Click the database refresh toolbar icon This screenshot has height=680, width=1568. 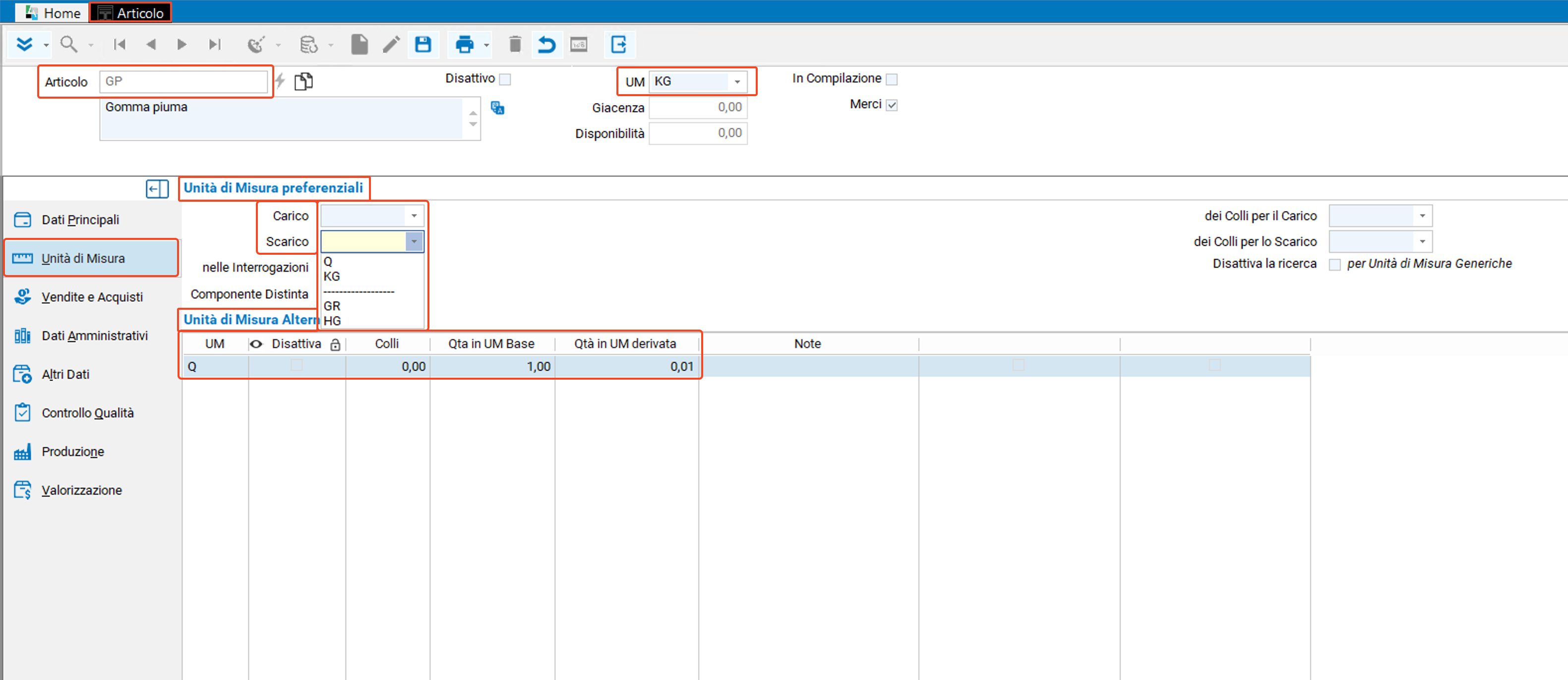point(308,45)
